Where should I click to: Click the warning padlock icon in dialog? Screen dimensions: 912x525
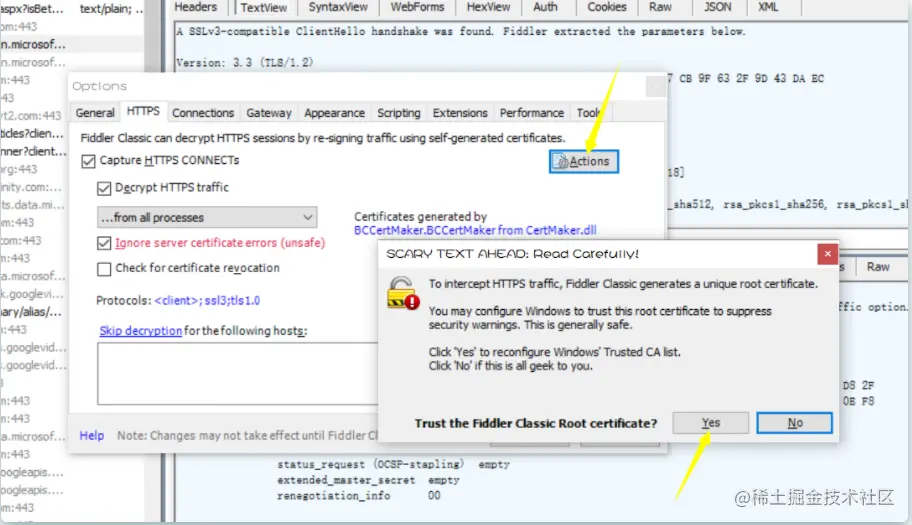point(402,294)
